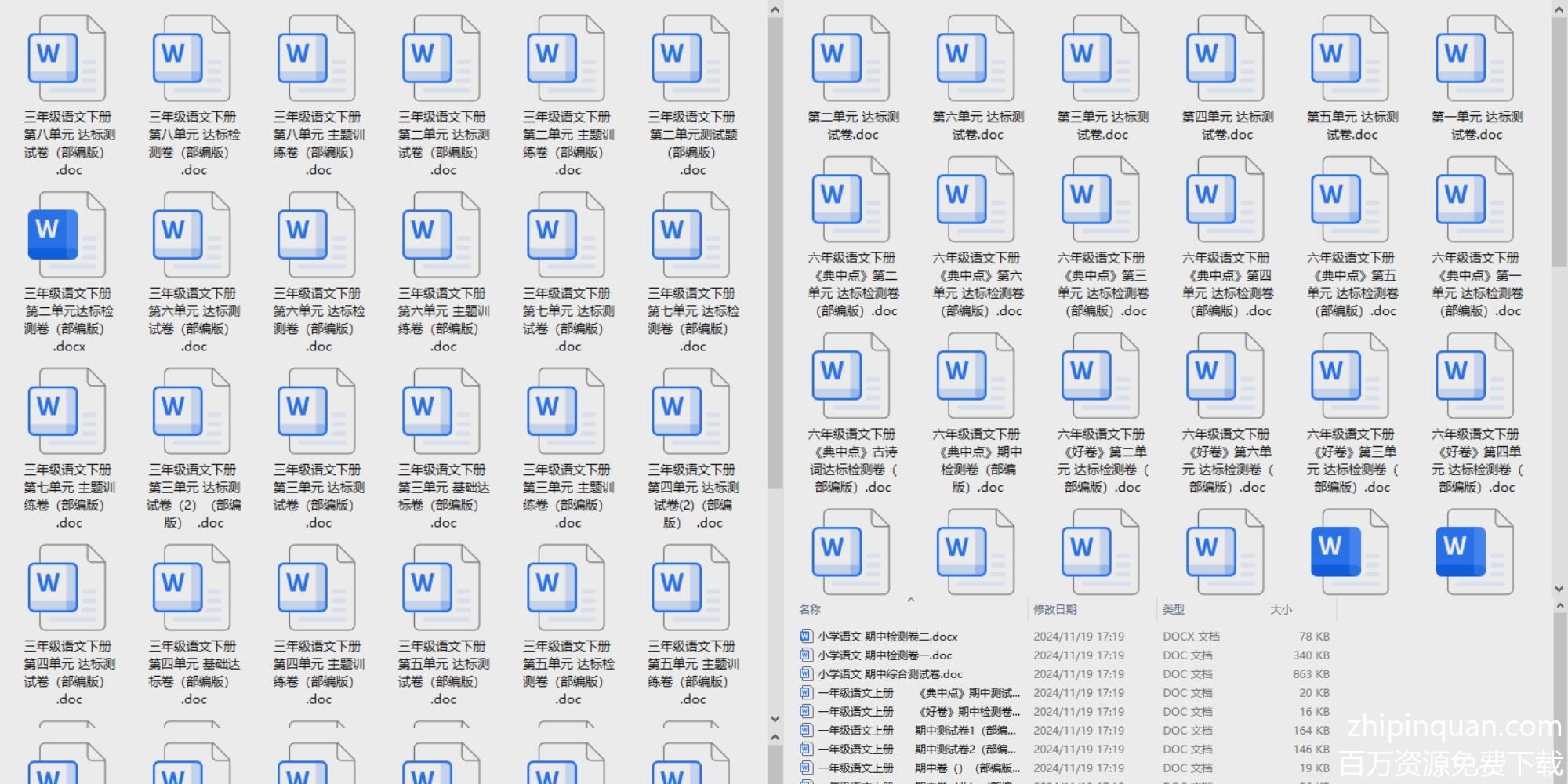The height and width of the screenshot is (784, 1568).
Task: Select the 三年级 第六单元 达标测试卷 icon
Action: (192, 234)
